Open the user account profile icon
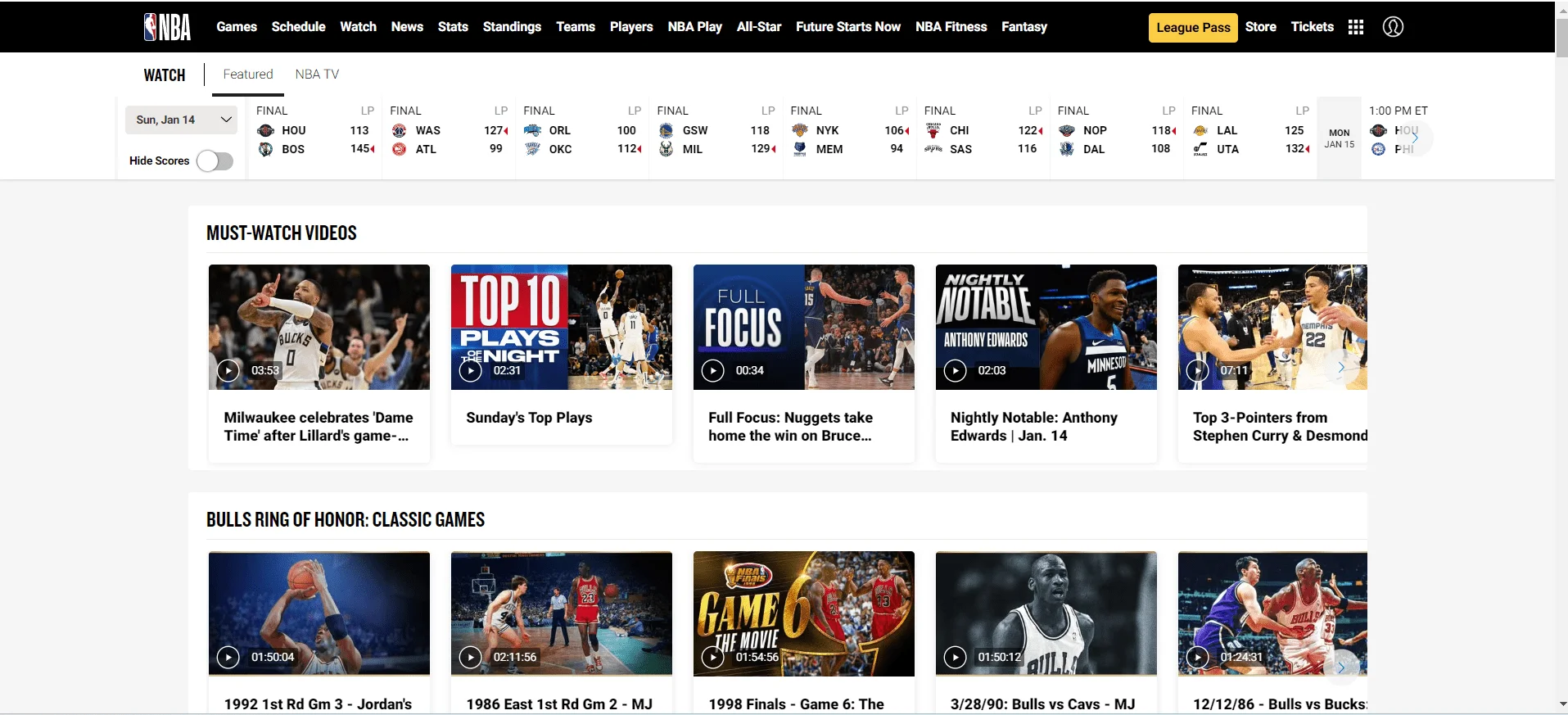The width and height of the screenshot is (1568, 715). click(x=1393, y=27)
